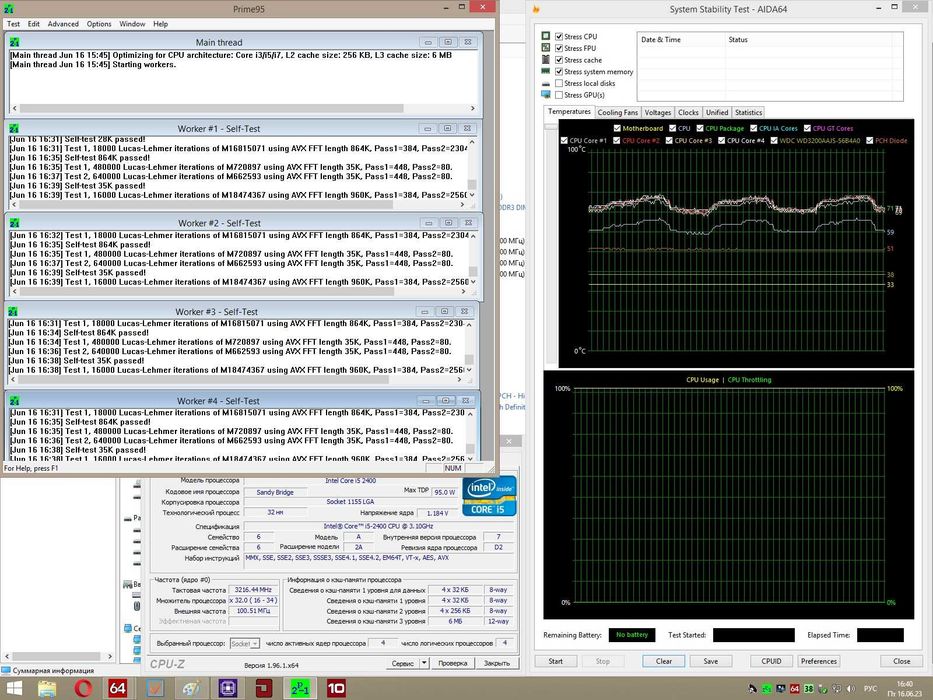
Task: Click the Worker #4 window icon
Action: pos(14,401)
